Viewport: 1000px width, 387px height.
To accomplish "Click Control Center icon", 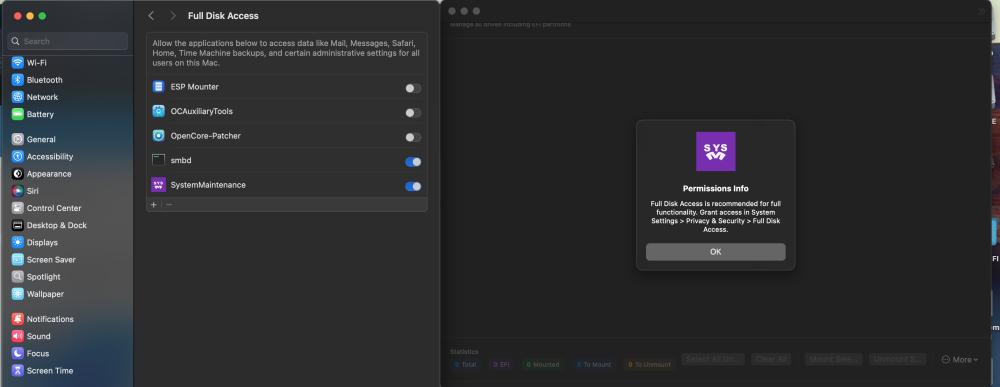I will click(x=17, y=208).
